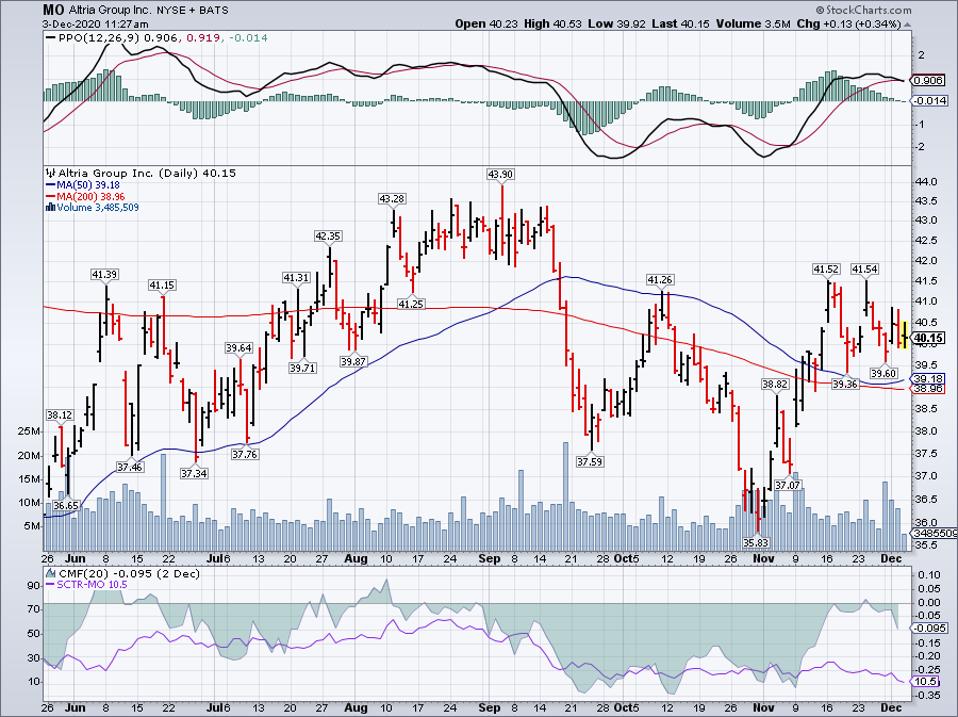
Task: Click the 43.90 peak price label
Action: pyautogui.click(x=500, y=174)
